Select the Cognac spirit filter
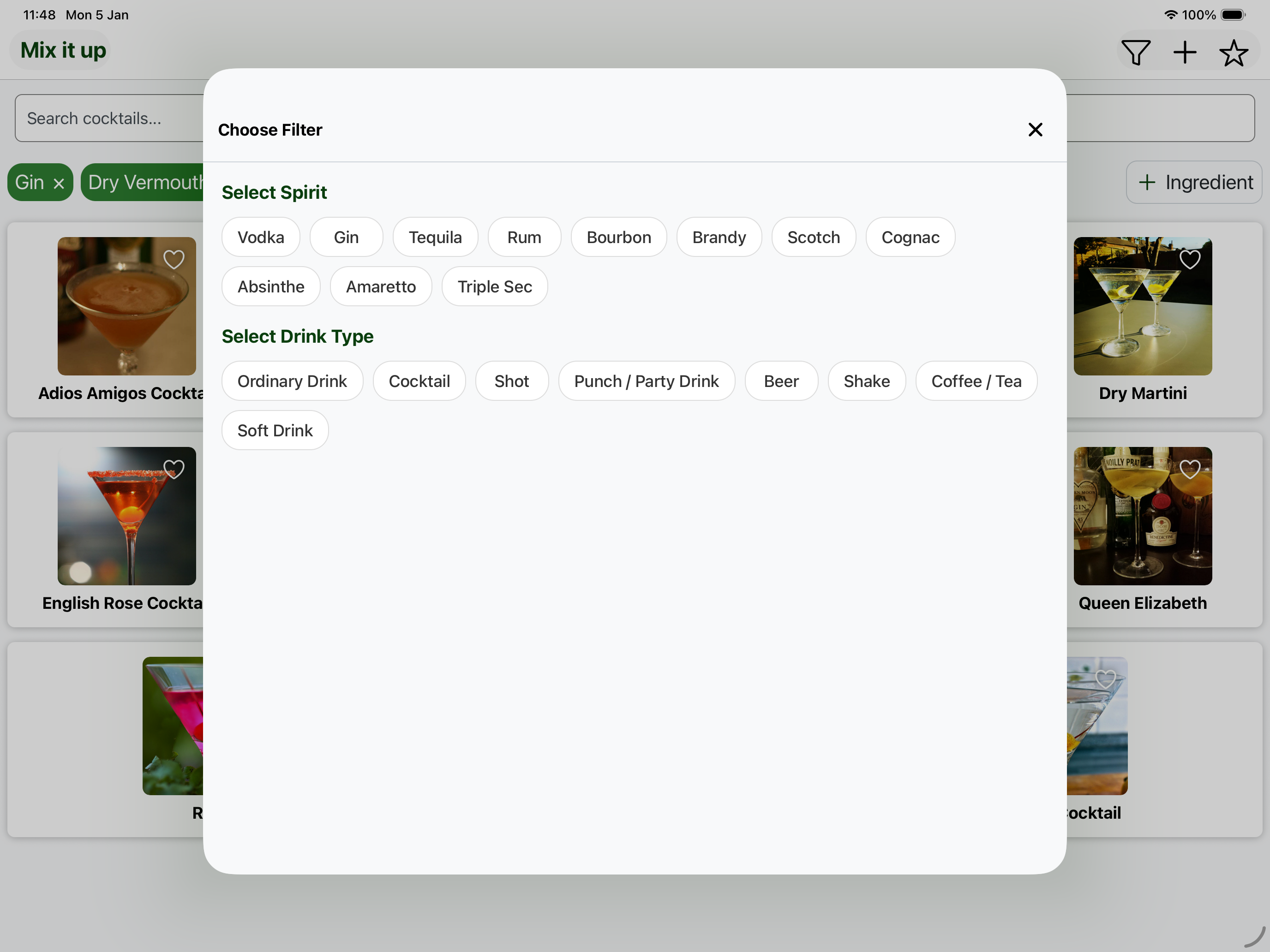Viewport: 1270px width, 952px height. click(911, 237)
